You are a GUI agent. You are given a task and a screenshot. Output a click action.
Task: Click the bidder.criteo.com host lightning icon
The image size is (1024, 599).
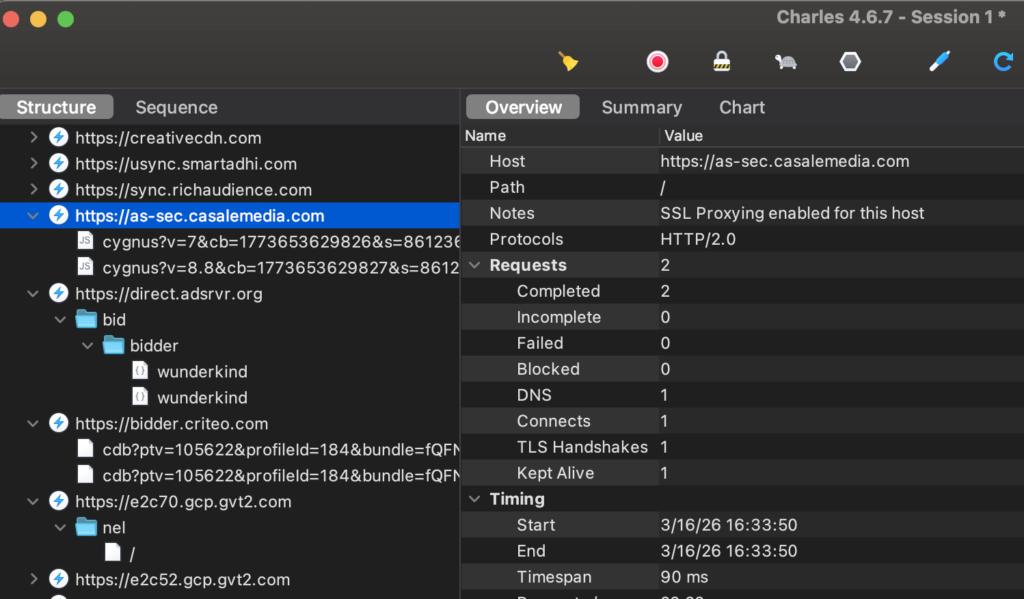tap(59, 424)
